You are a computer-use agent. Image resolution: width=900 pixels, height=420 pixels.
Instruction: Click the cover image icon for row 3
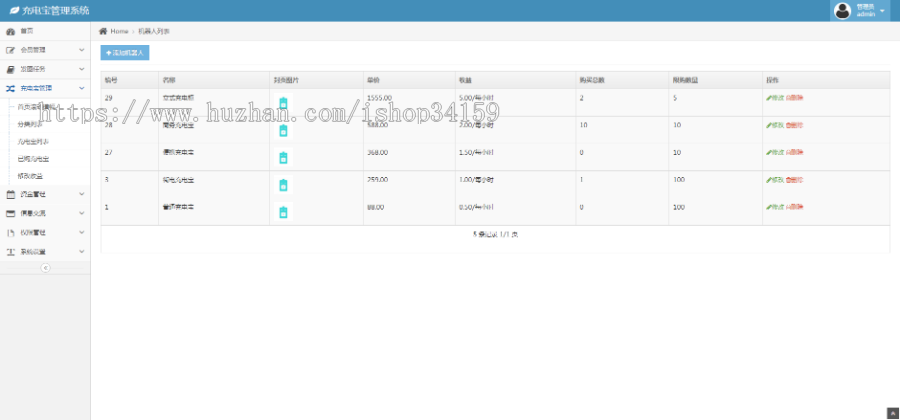pyautogui.click(x=283, y=184)
